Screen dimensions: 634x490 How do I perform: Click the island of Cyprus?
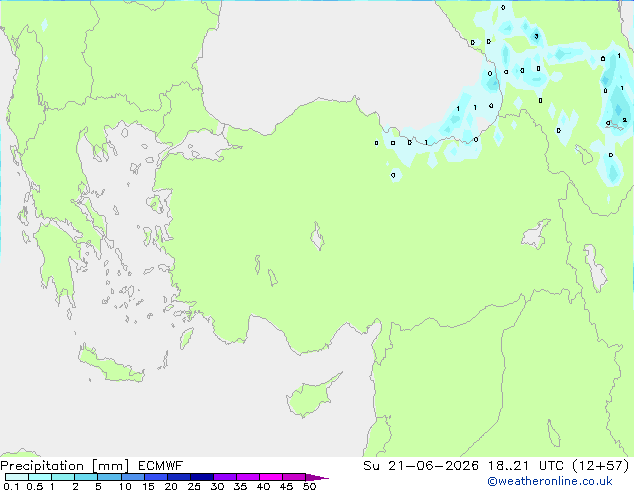tap(309, 397)
